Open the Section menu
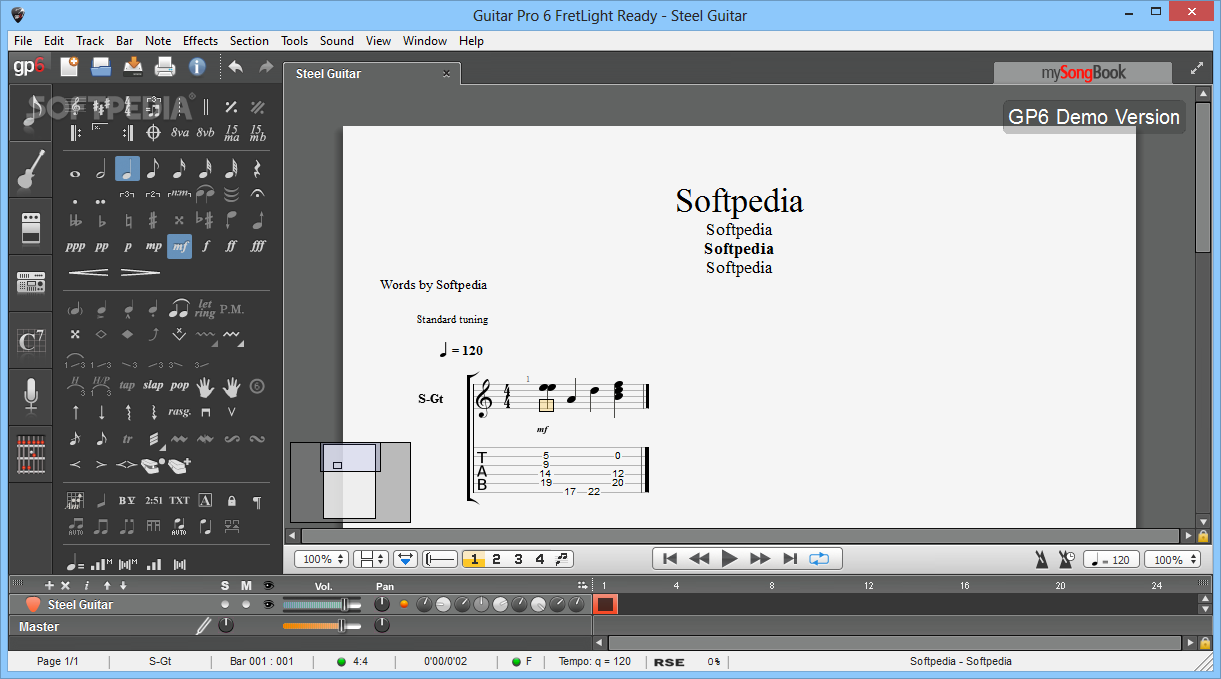1221x679 pixels. (249, 41)
